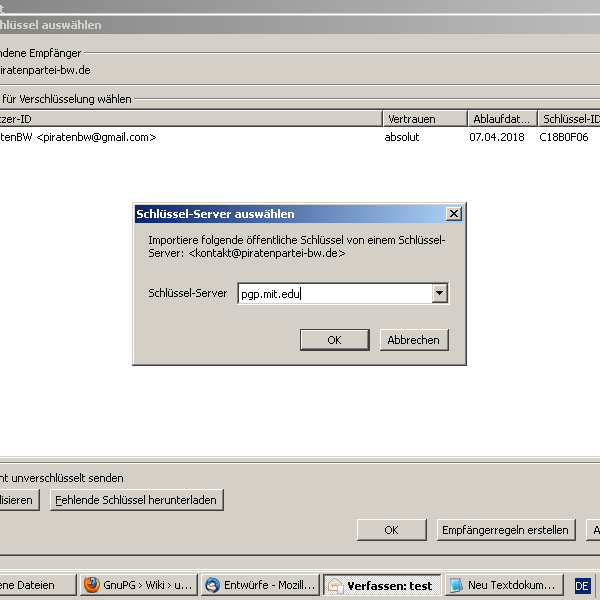Click compose mail icon for Verfassen: test
Screen dimensions: 600x600
pos(335,585)
